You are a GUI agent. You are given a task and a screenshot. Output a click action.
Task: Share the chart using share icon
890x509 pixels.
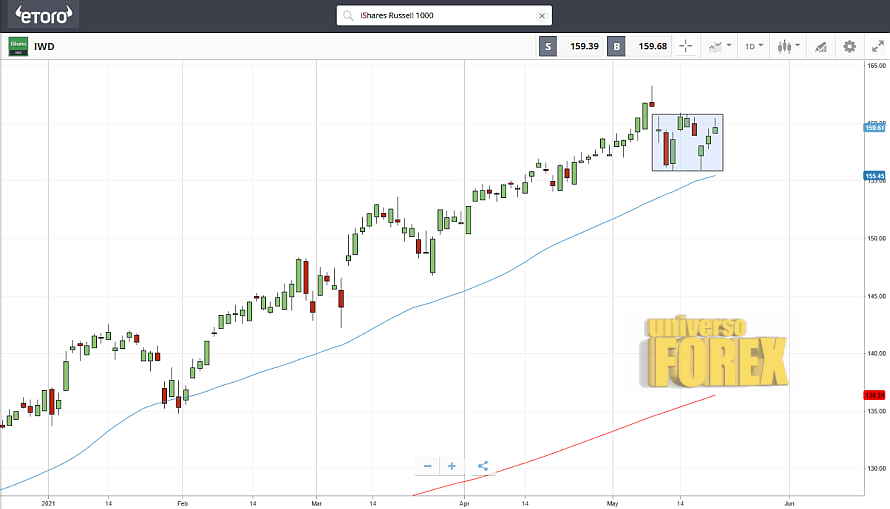tap(483, 466)
